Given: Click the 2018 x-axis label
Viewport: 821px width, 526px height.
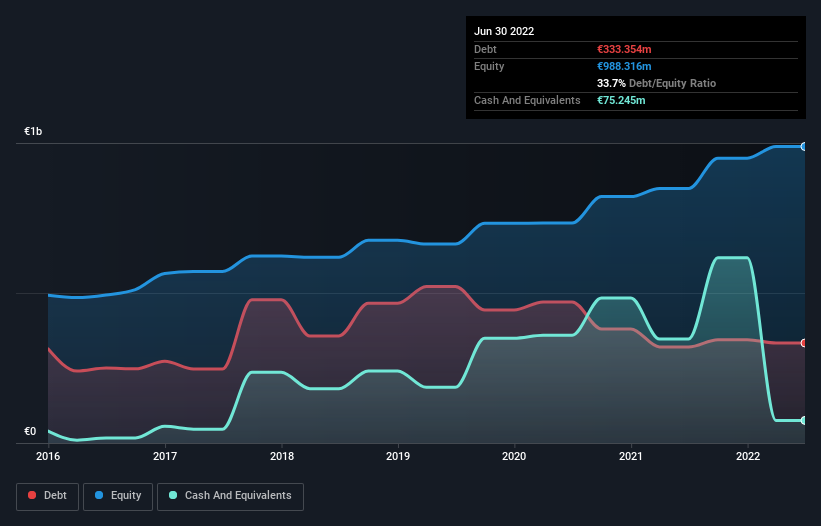Looking at the screenshot, I should click(282, 456).
